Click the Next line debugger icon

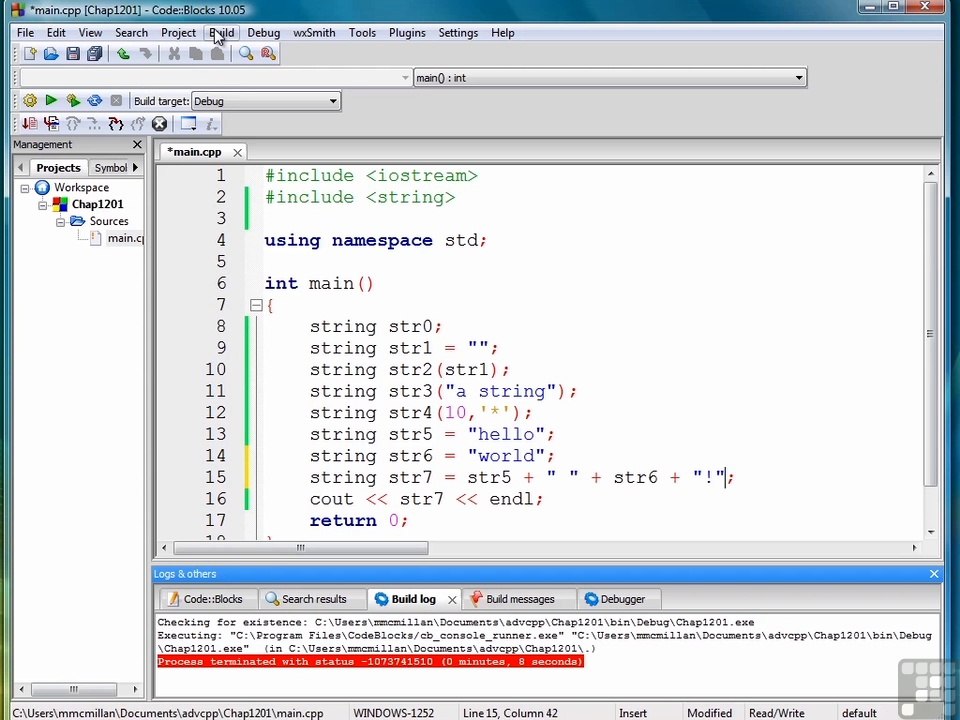(x=73, y=124)
